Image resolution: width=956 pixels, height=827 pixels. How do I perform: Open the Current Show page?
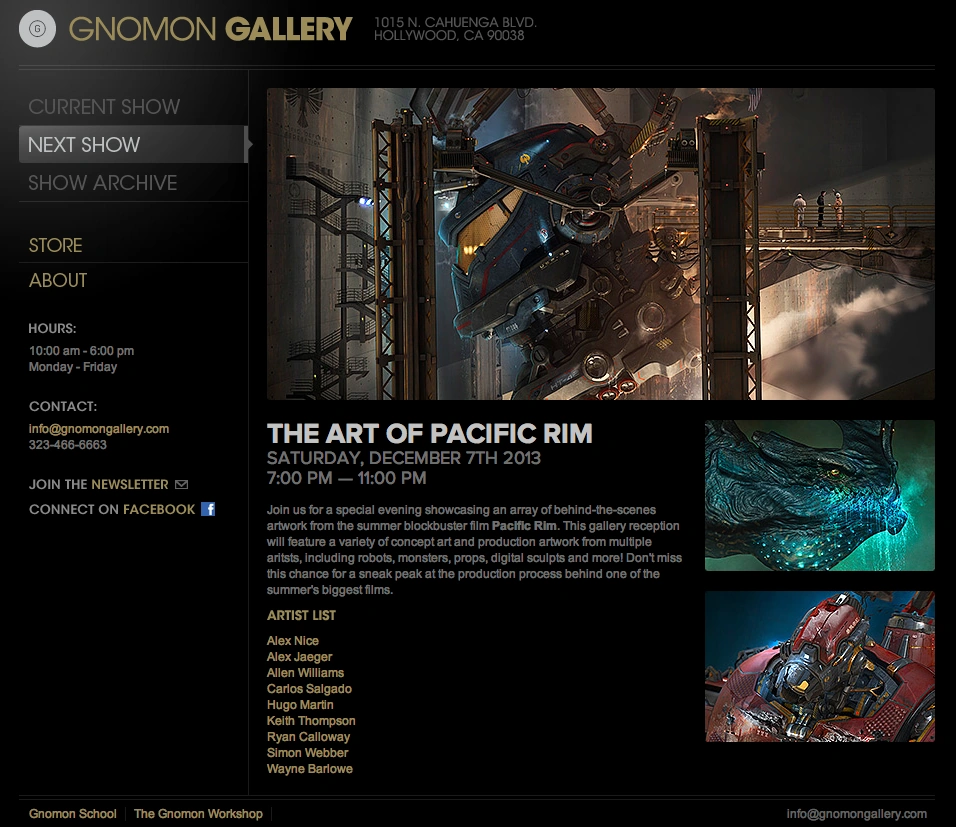coord(104,107)
